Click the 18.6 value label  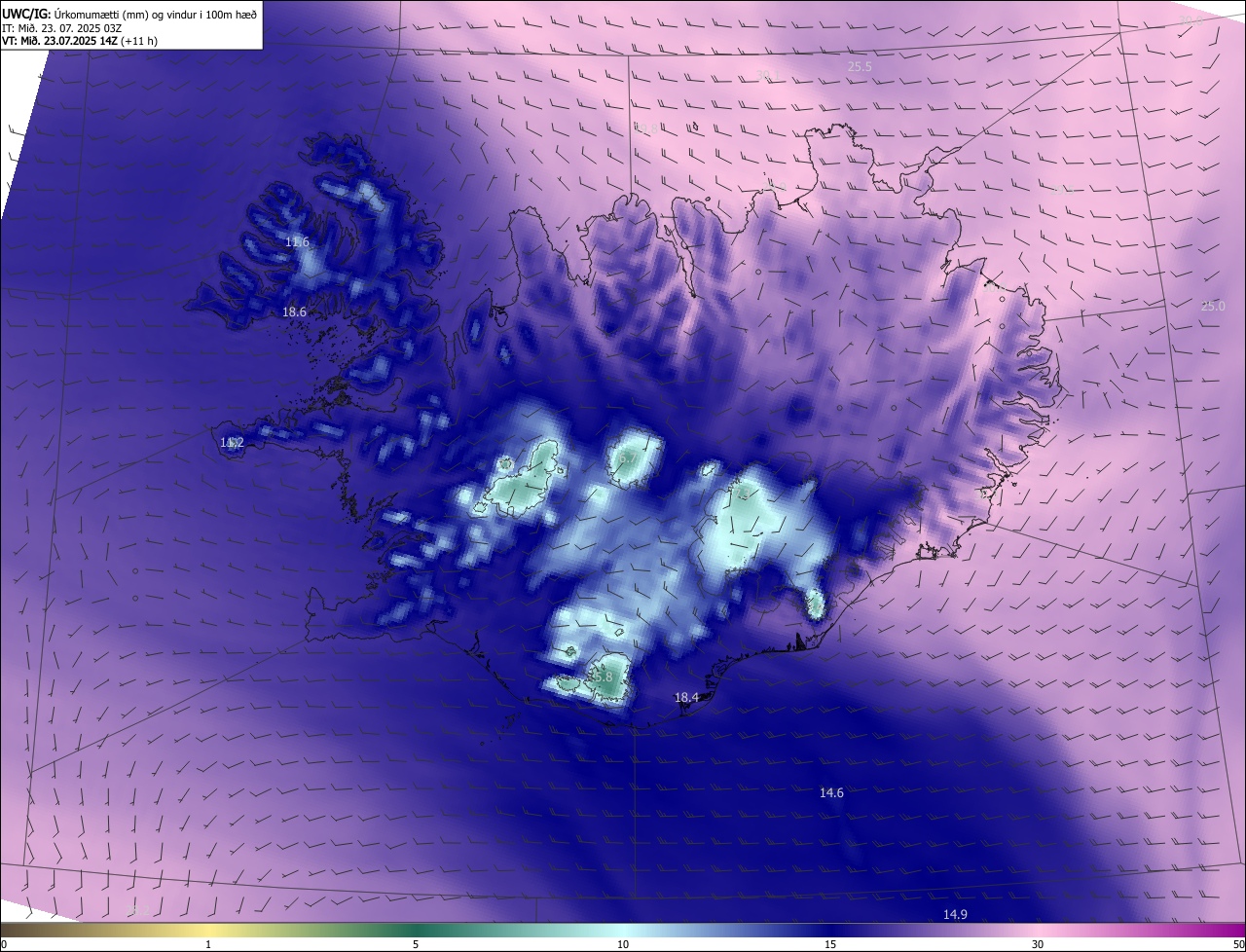coord(294,312)
